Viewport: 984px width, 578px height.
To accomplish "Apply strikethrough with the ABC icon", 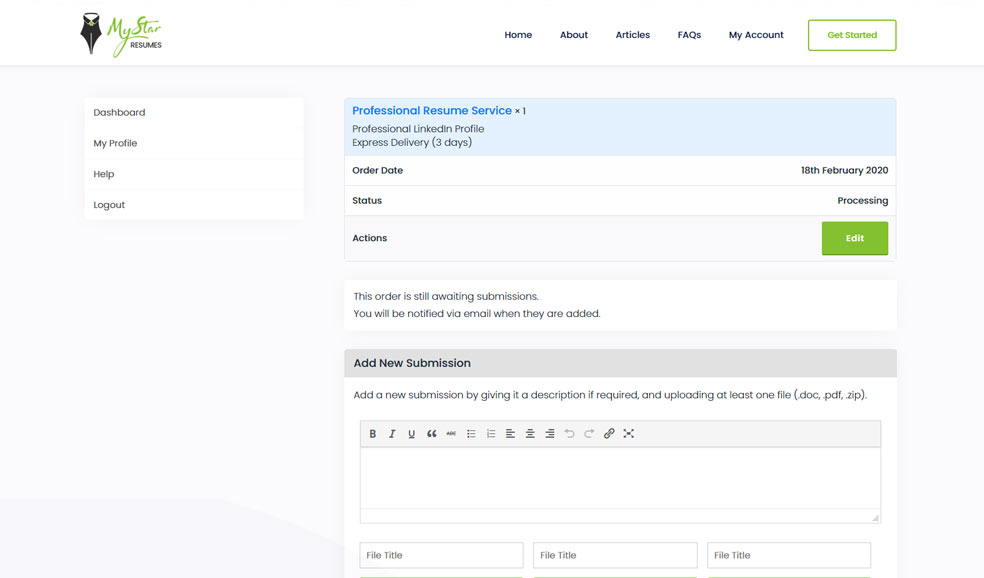I will [x=451, y=434].
